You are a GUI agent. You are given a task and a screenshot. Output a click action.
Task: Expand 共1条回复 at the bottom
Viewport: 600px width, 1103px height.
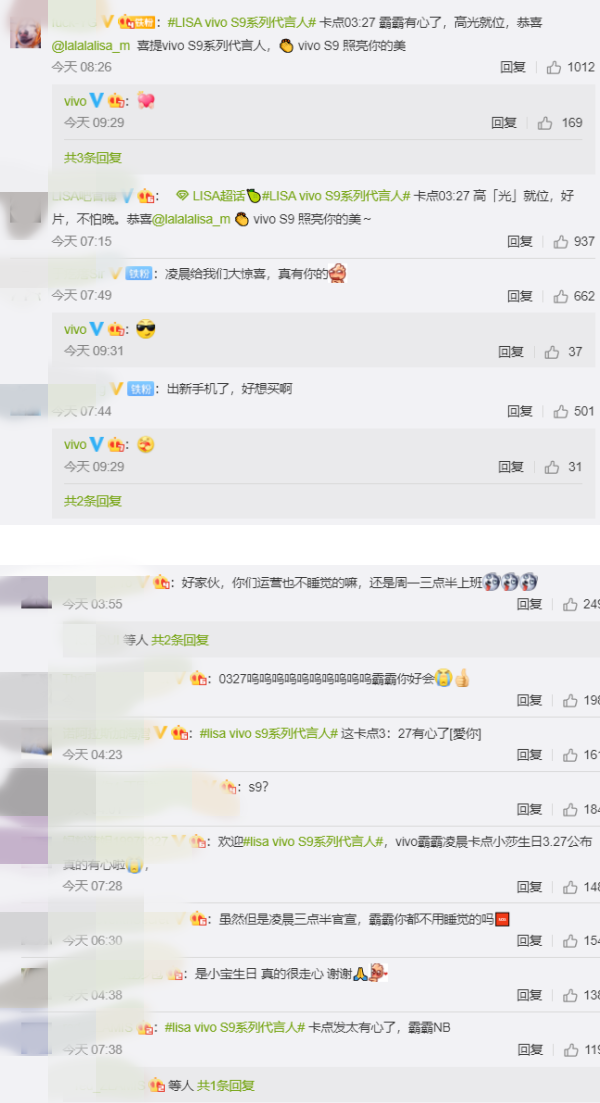point(225,1085)
